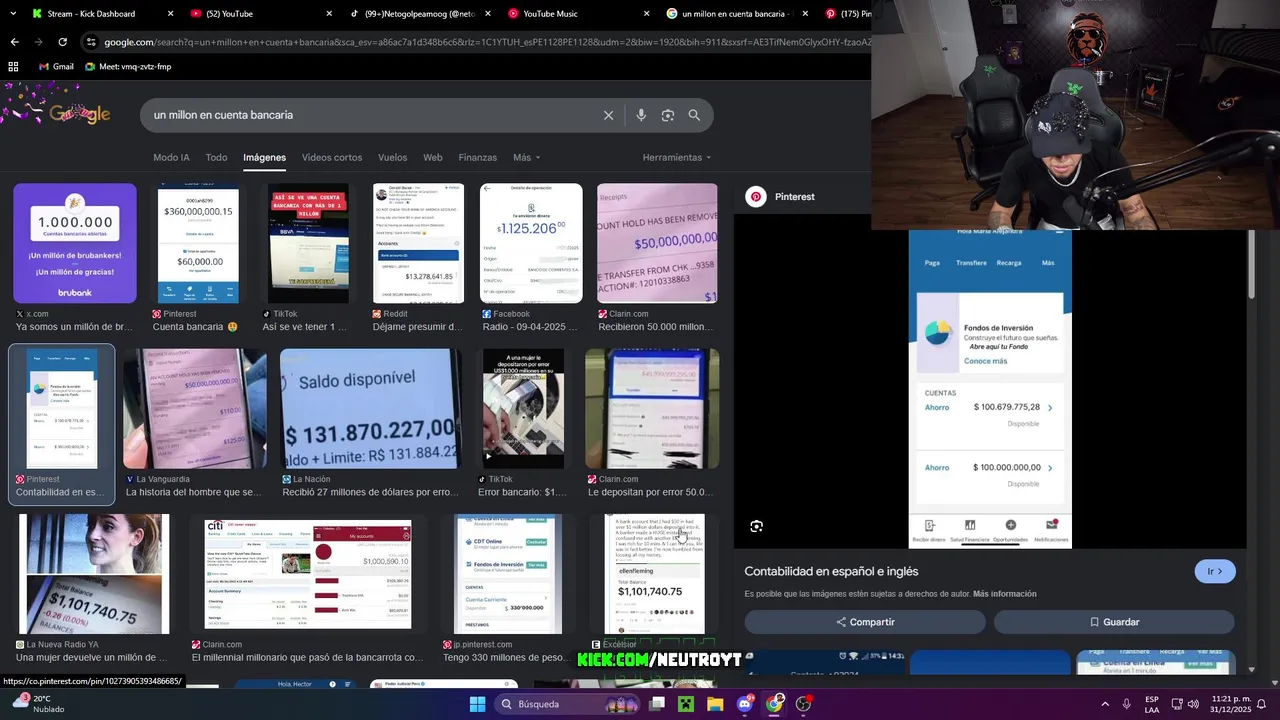Follow the 'Más información' copyright link
1280x720 pixels.
[1004, 594]
